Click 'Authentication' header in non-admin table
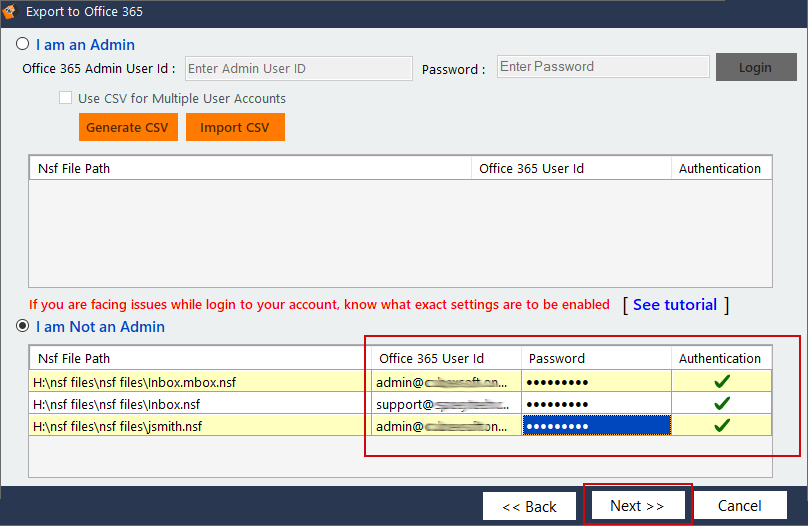 tap(720, 358)
